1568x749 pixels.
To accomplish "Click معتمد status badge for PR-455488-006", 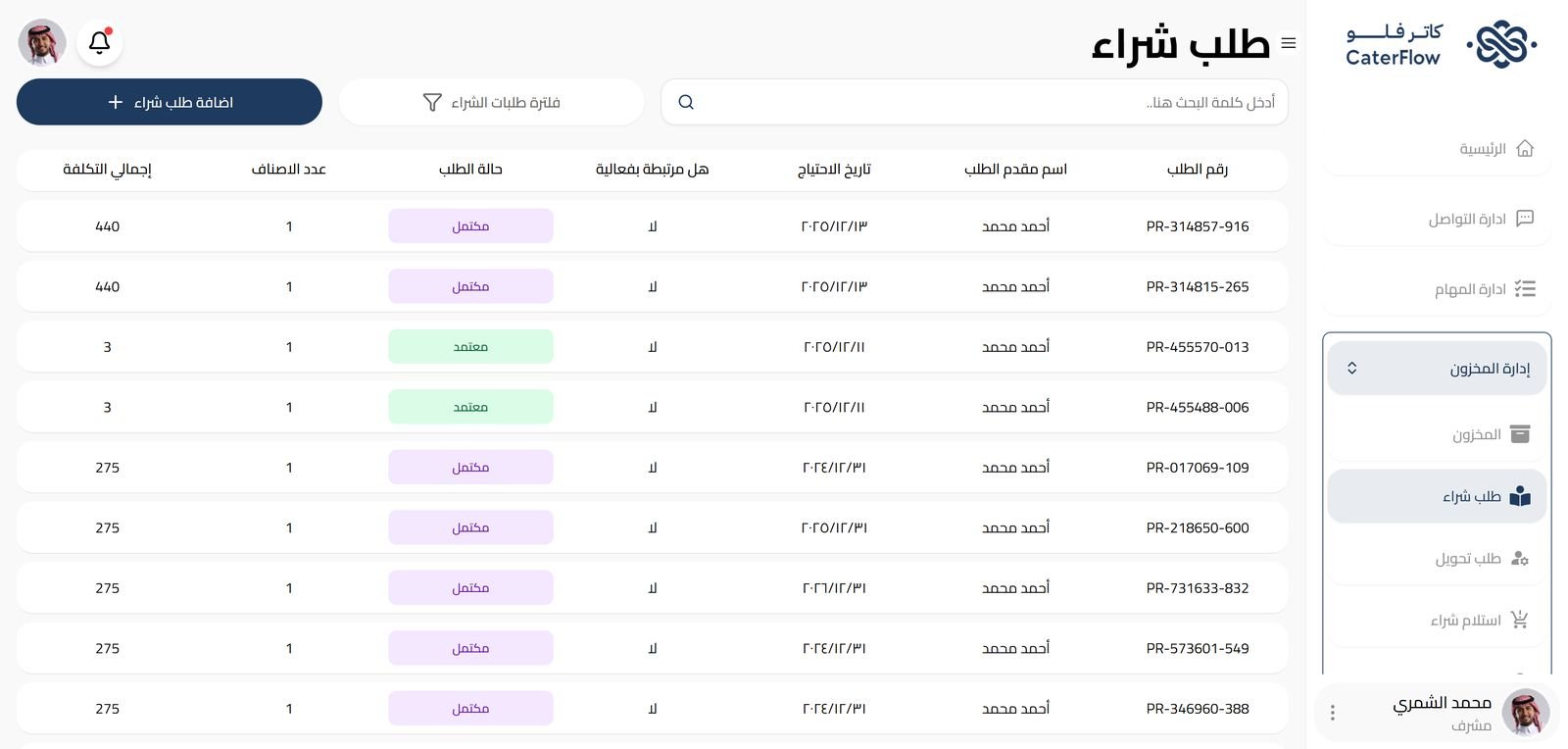I will click(x=470, y=408).
